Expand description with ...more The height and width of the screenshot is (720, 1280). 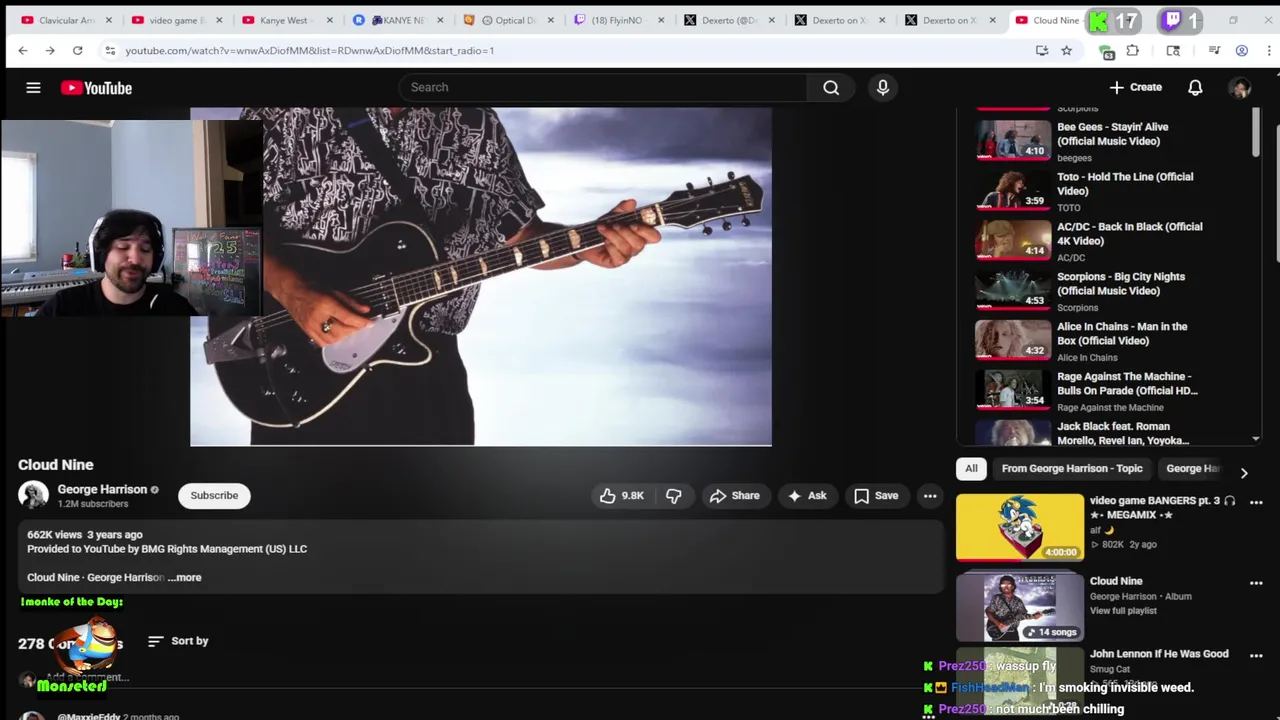coord(185,577)
